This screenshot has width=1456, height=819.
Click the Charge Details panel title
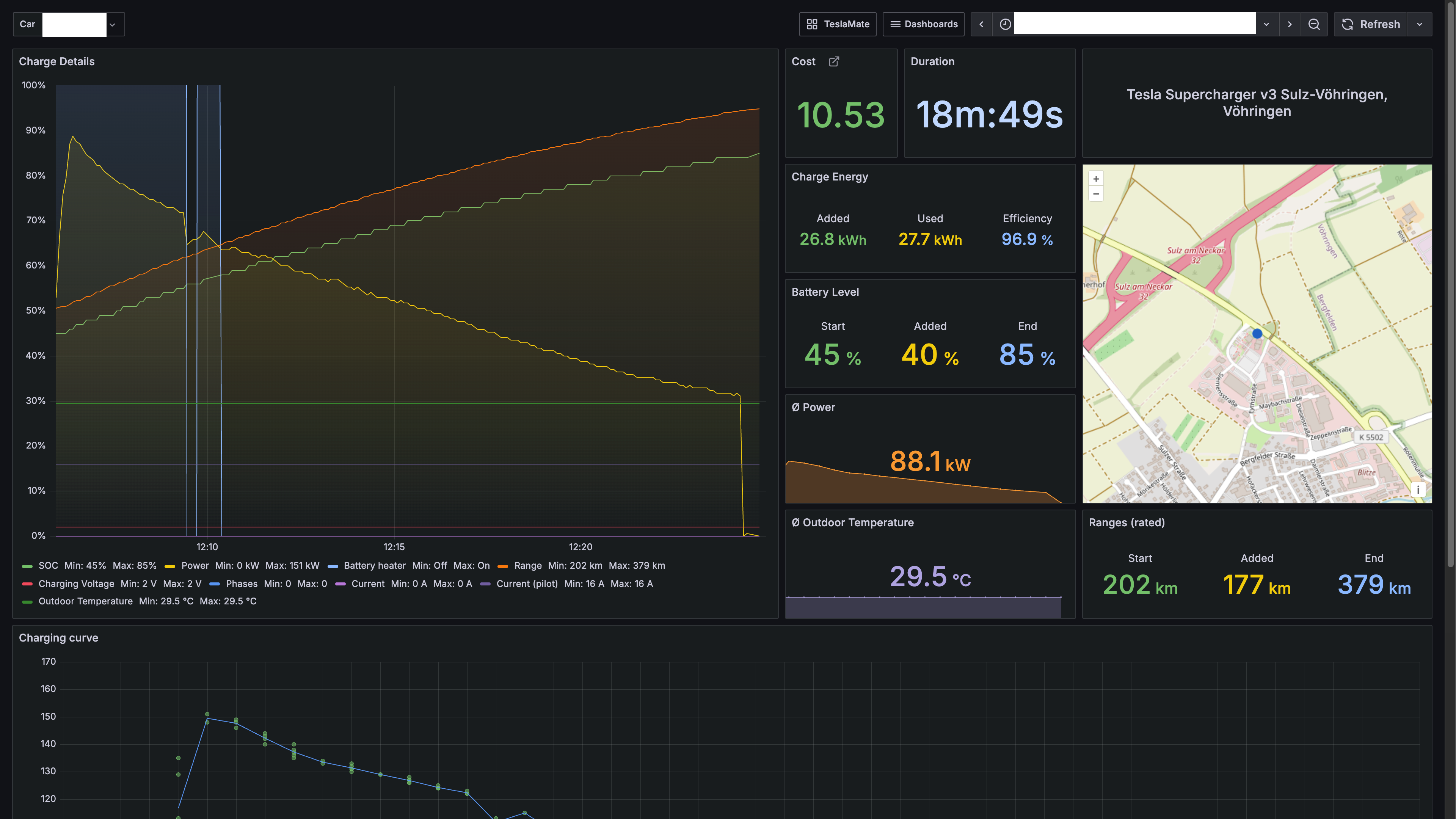(56, 61)
